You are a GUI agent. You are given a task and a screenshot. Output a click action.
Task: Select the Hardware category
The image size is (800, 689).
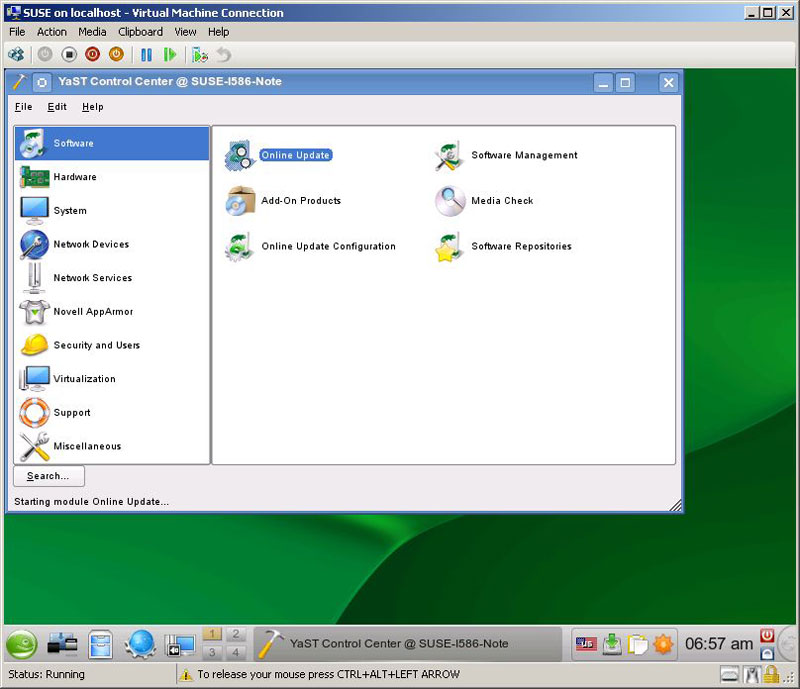[112, 177]
